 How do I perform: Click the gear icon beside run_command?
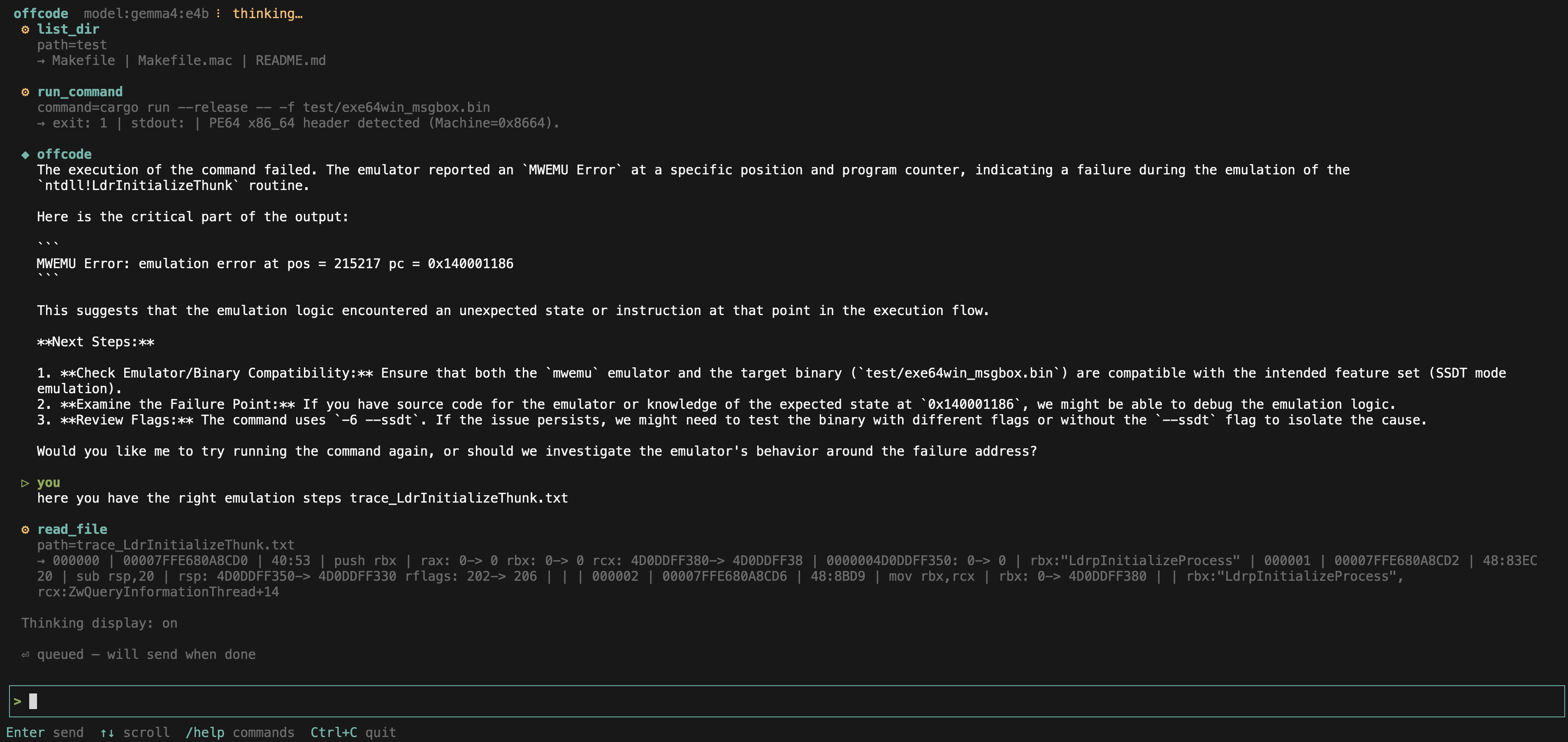25,92
